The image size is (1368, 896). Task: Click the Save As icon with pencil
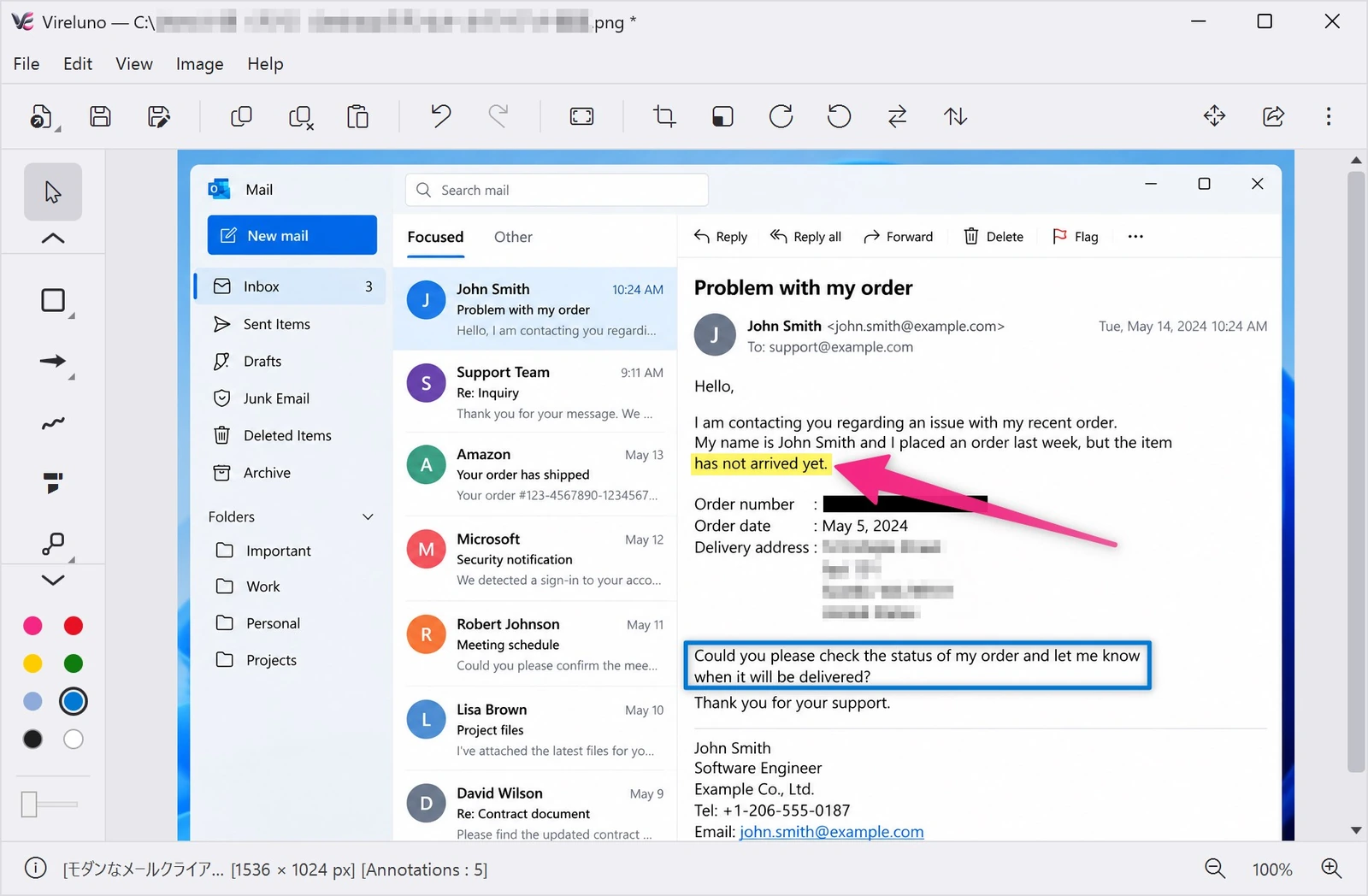coord(159,116)
